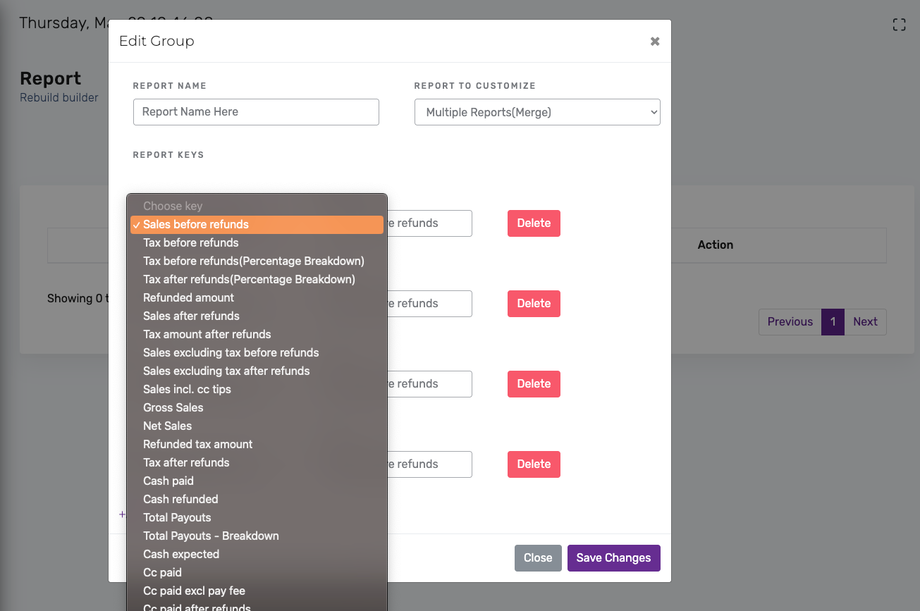Pick 'Sales after refunds' key
This screenshot has height=611, width=920.
coord(191,316)
